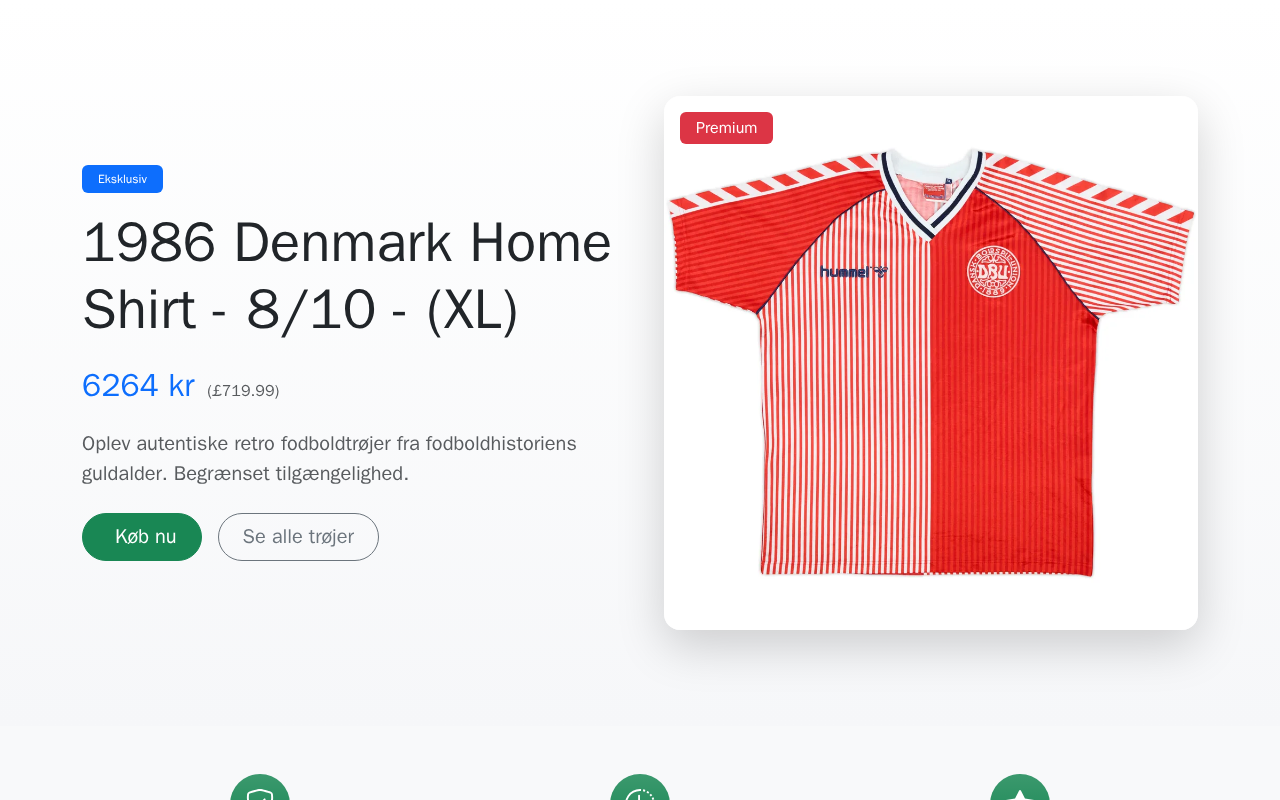Select the red Premium badge
The image size is (1280, 800).
pyautogui.click(x=726, y=128)
